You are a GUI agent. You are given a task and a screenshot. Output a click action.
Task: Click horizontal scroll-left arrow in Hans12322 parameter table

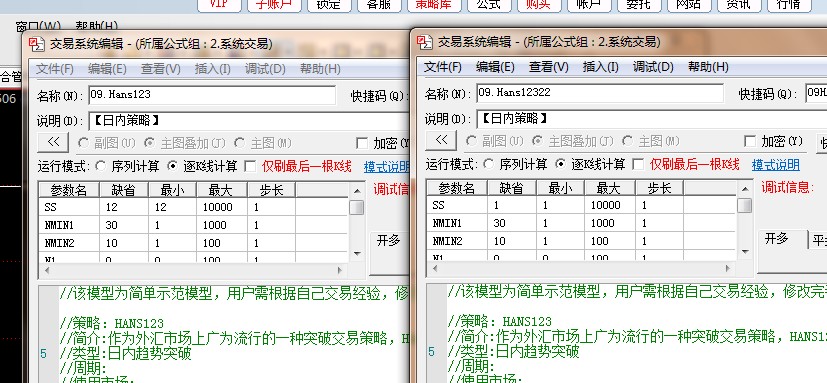tap(434, 269)
